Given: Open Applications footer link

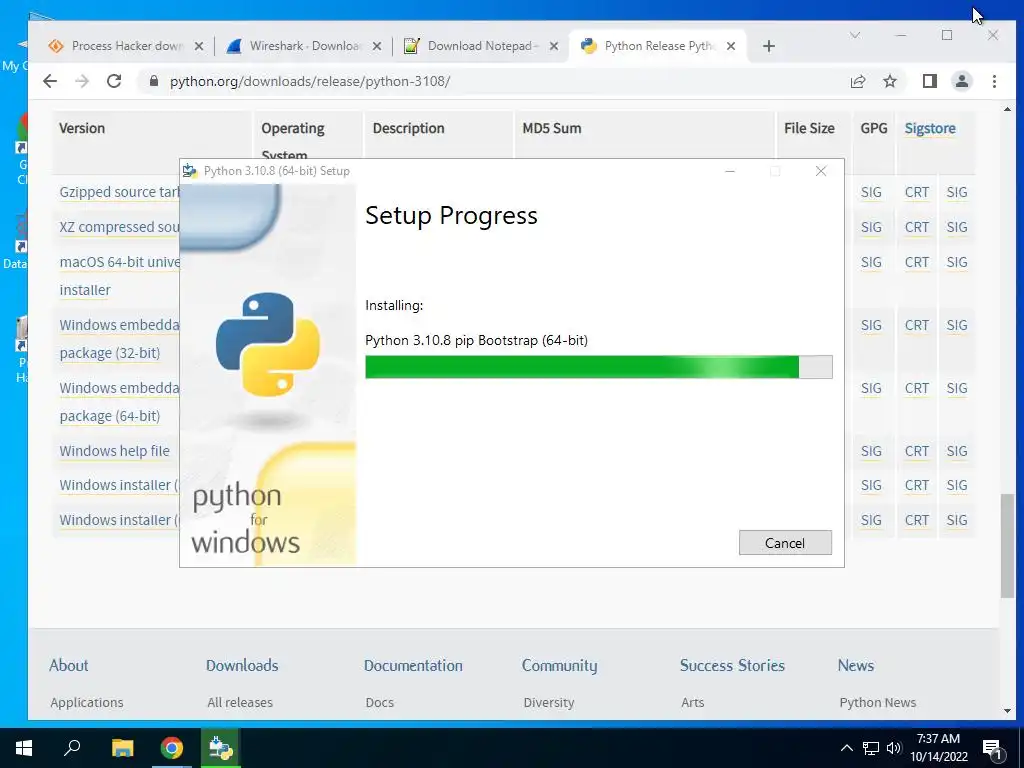Looking at the screenshot, I should click(x=87, y=703).
